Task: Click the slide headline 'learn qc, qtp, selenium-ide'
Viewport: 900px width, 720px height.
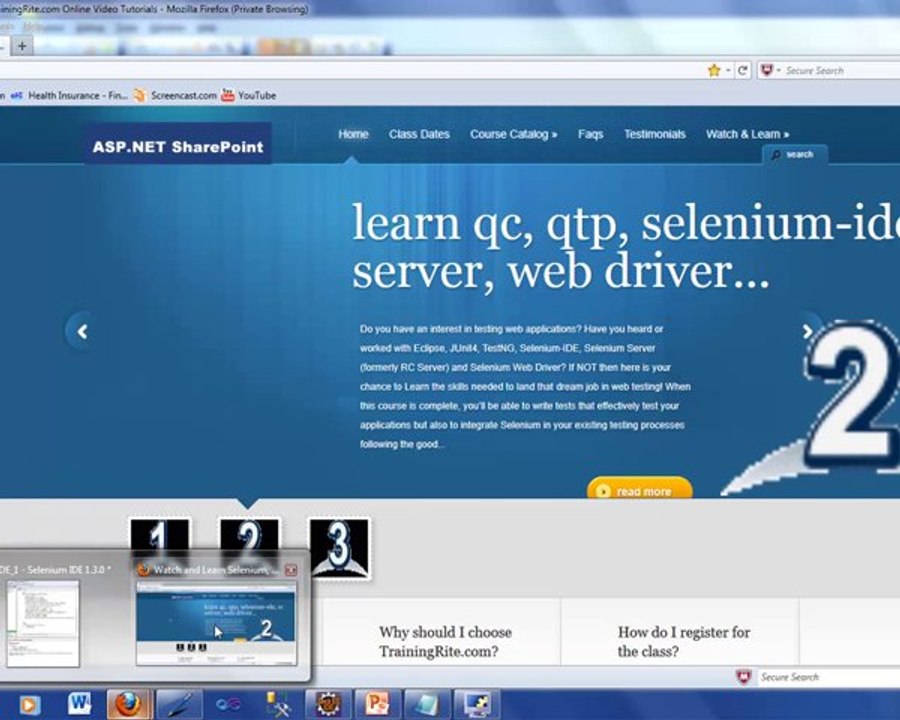Action: pyautogui.click(x=626, y=222)
